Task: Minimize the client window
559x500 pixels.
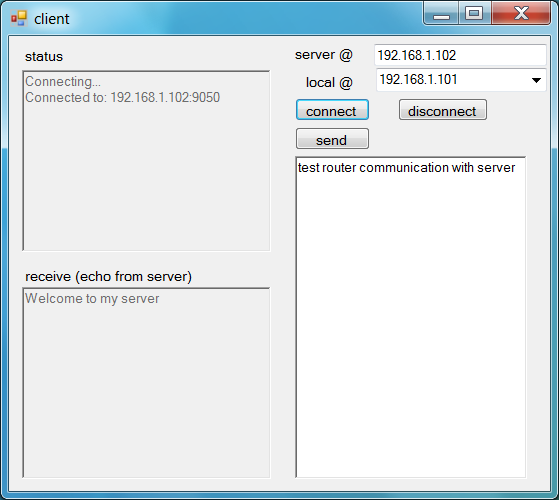Action: click(441, 14)
